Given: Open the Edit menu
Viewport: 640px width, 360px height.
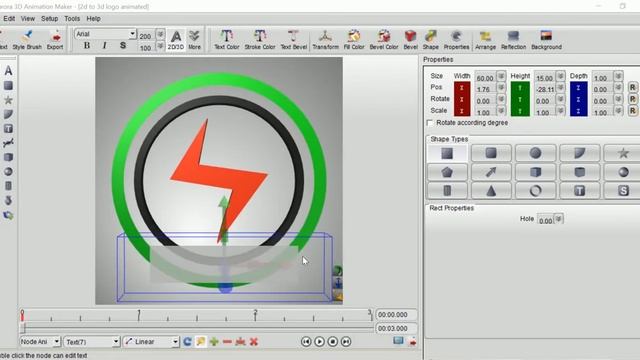Looking at the screenshot, I should (9, 19).
